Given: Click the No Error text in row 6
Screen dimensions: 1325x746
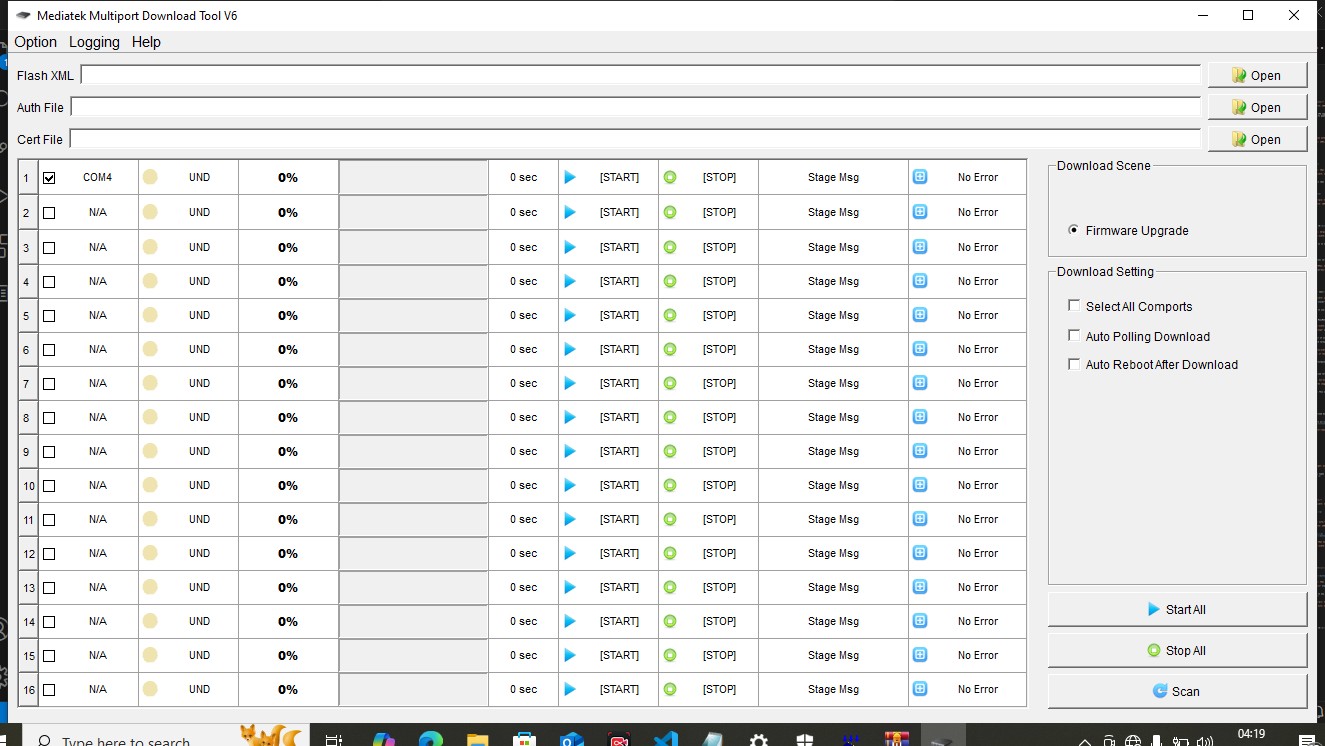Looking at the screenshot, I should tap(977, 349).
